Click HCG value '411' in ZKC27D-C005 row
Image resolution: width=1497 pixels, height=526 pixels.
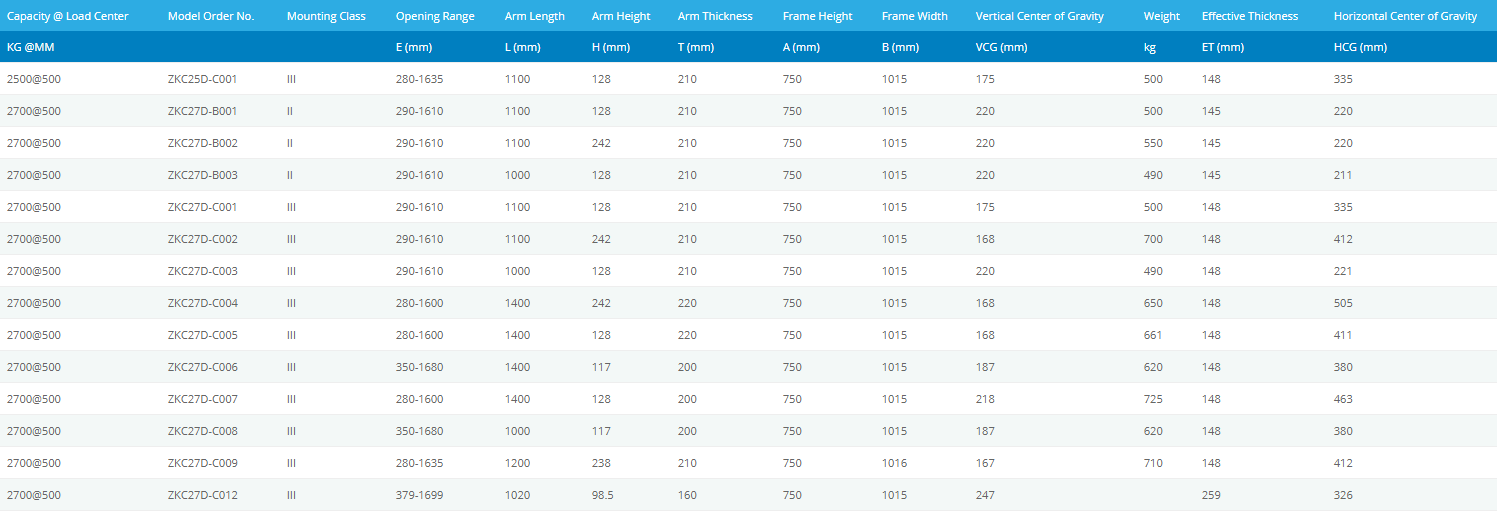(x=1343, y=335)
